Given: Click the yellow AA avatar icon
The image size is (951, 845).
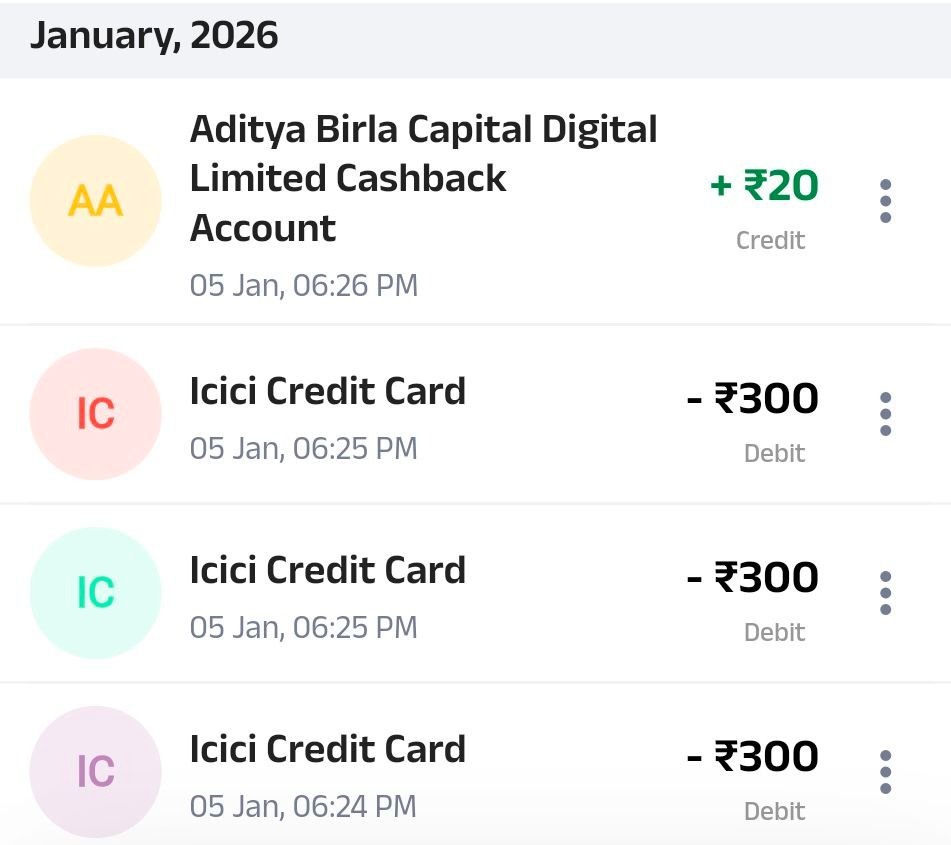Looking at the screenshot, I should click(x=96, y=201).
